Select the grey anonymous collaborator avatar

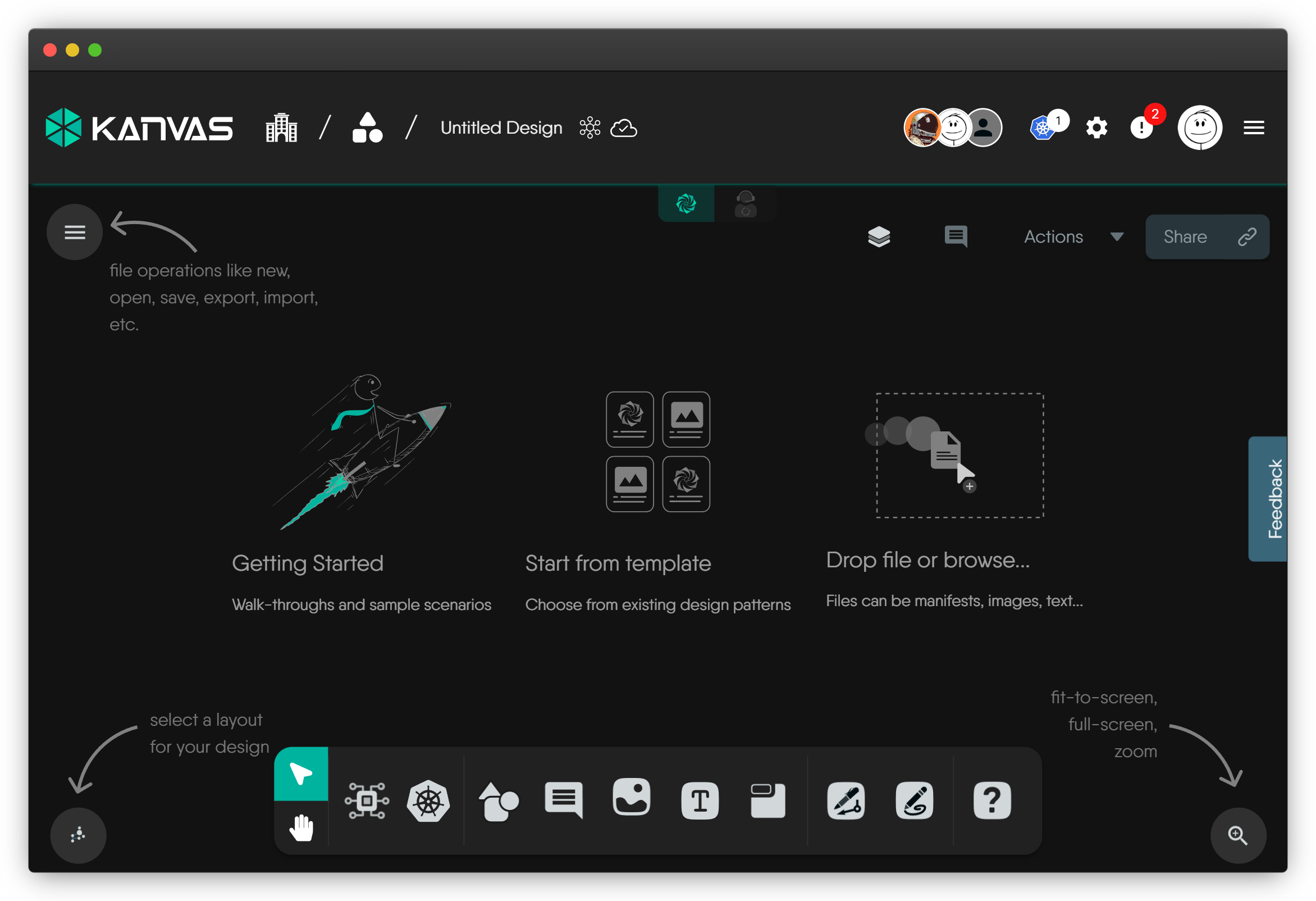(984, 128)
